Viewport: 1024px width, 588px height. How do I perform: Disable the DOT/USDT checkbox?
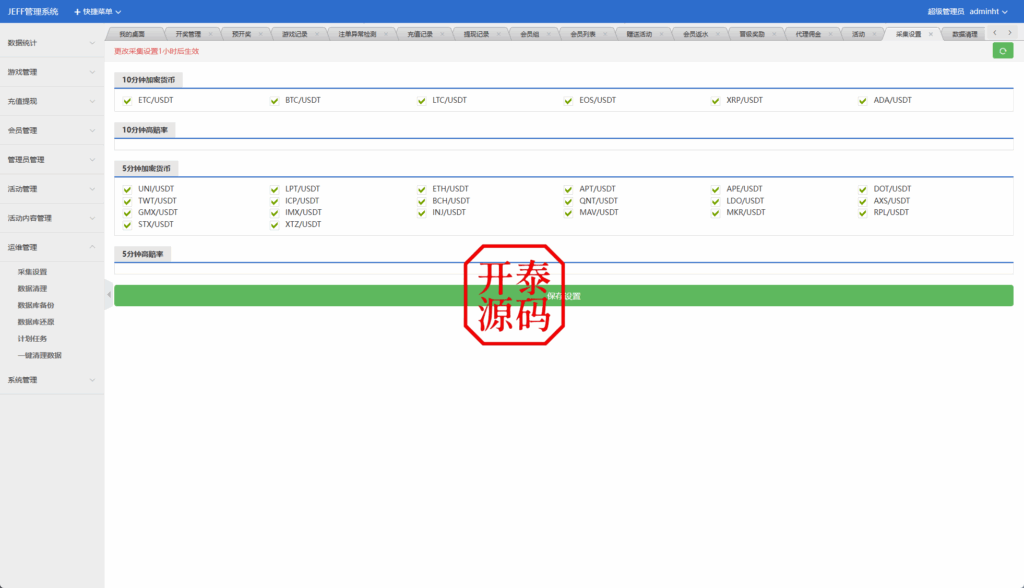865,189
